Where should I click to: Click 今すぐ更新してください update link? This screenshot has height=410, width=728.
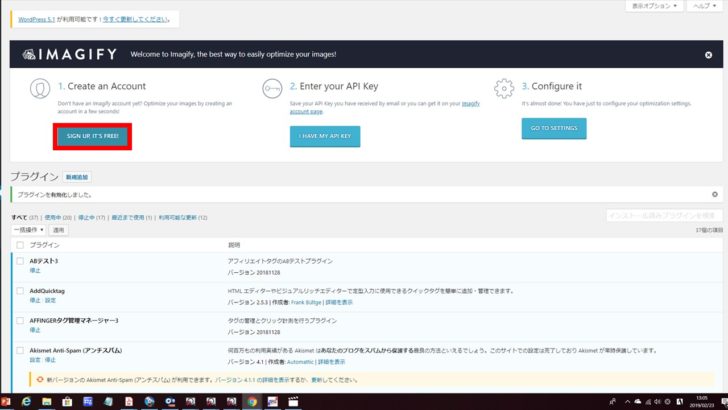point(135,20)
